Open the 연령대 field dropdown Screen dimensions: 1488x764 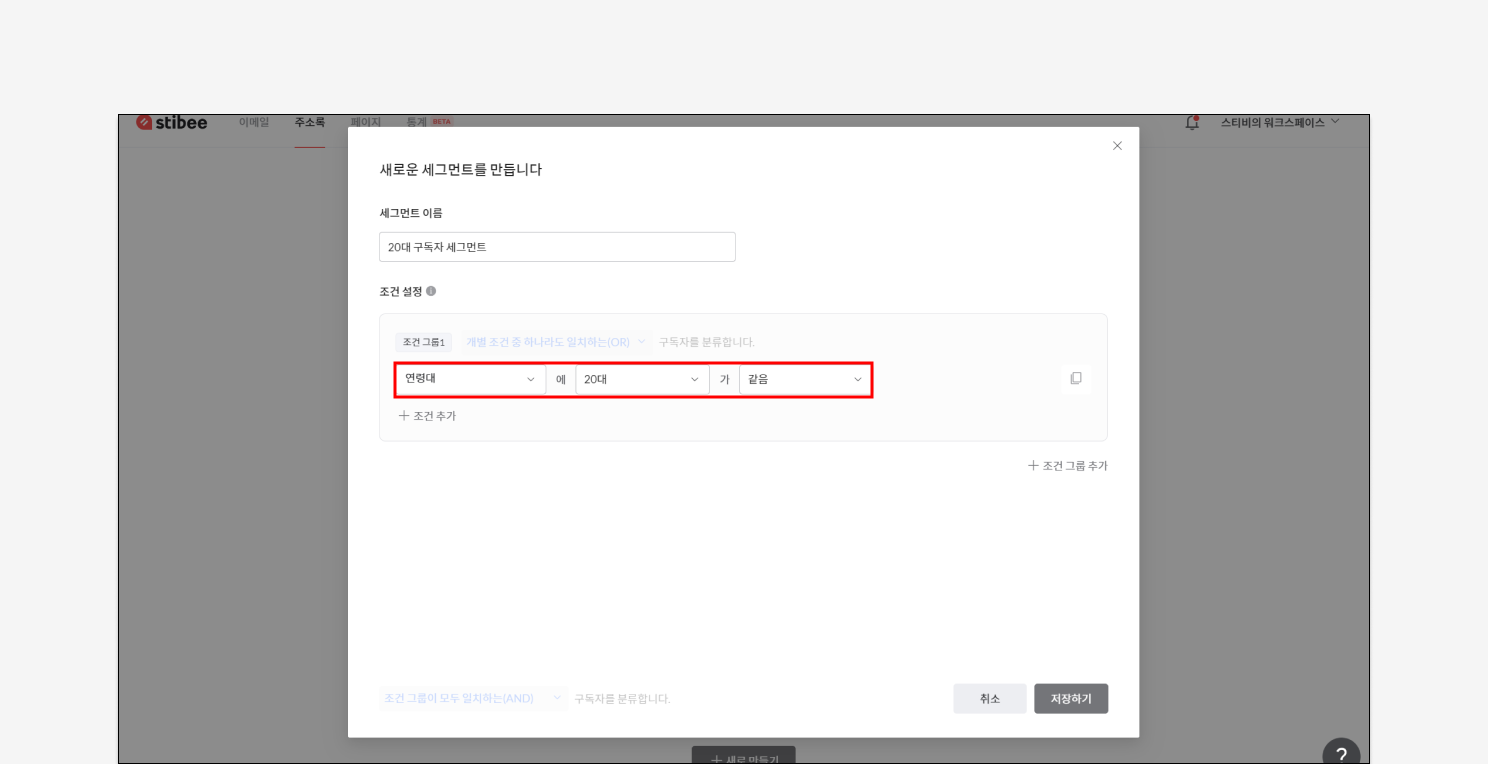click(x=470, y=379)
